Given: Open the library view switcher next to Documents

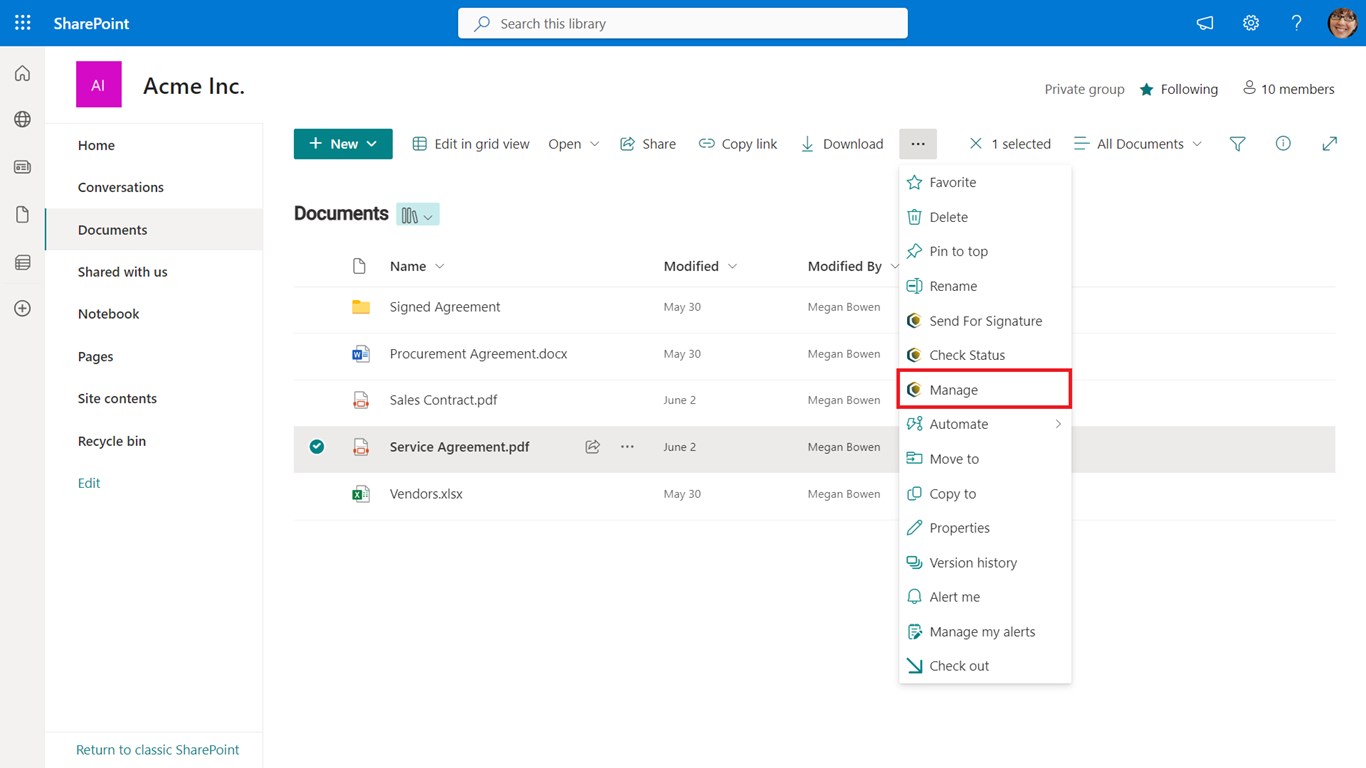Looking at the screenshot, I should (418, 215).
